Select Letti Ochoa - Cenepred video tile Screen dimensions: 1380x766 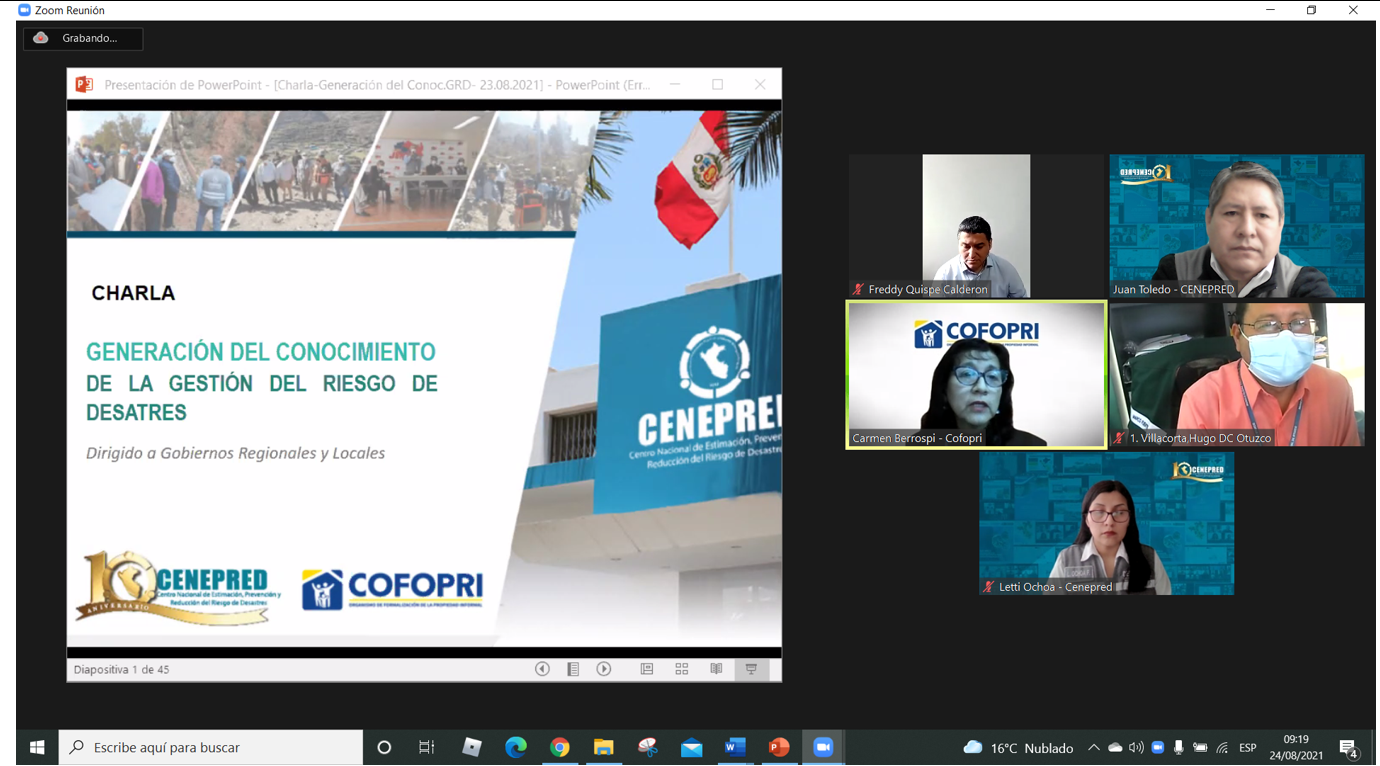tap(1106, 524)
